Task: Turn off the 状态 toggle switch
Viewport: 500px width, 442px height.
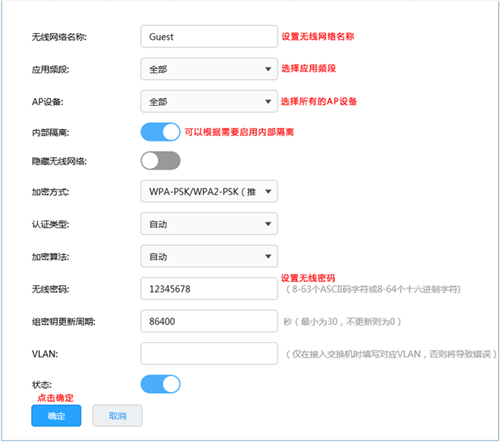Action: pos(160,384)
